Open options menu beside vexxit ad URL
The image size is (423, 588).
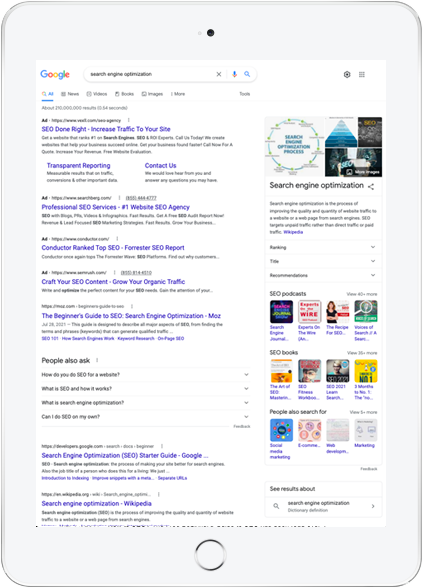tap(129, 120)
